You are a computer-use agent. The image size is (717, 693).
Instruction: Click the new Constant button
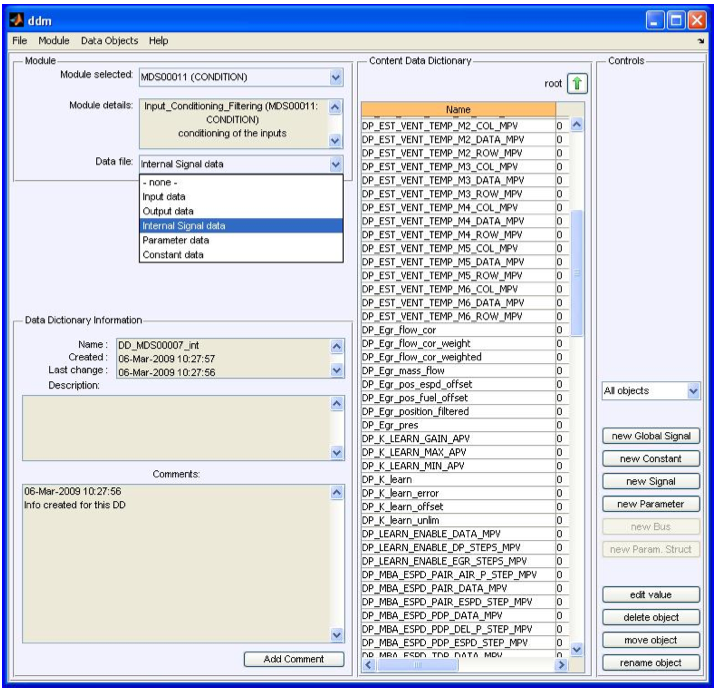point(651,458)
